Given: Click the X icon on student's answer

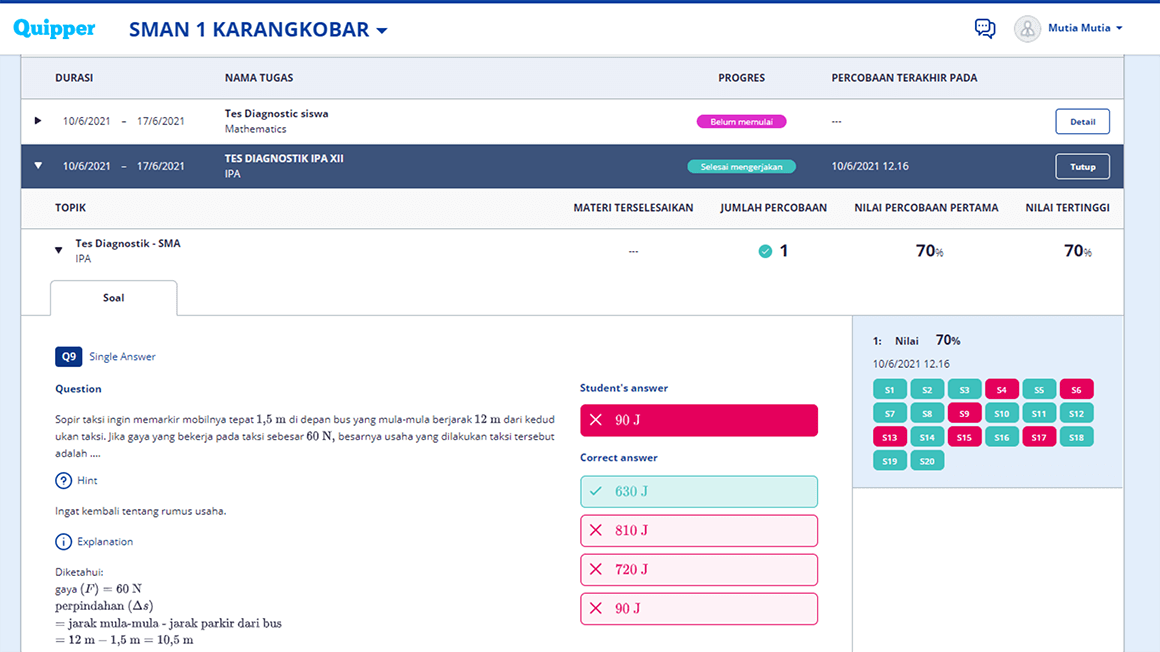Looking at the screenshot, I should (x=596, y=420).
